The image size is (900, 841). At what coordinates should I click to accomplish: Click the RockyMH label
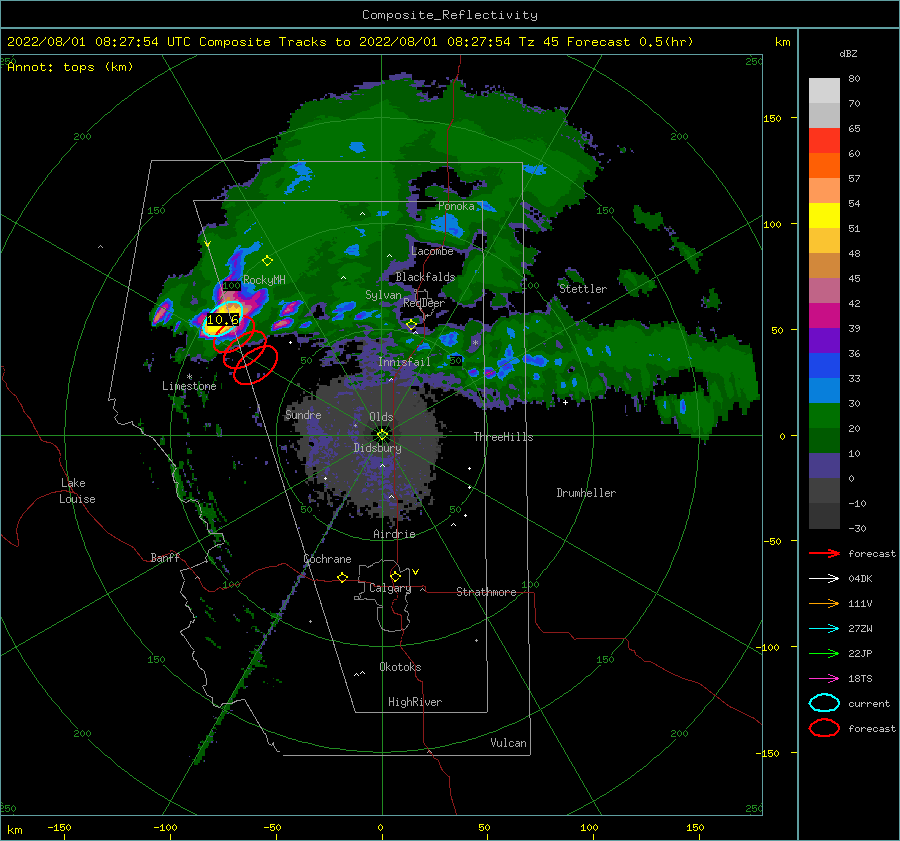264,280
